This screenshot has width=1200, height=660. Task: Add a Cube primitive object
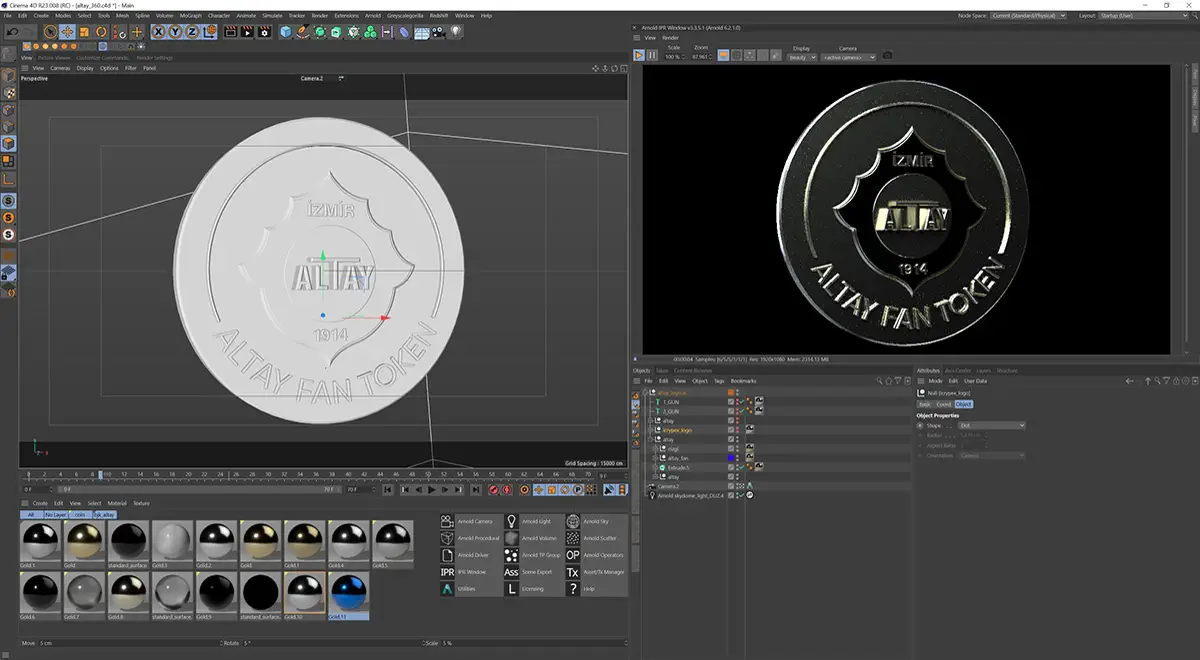pyautogui.click(x=285, y=32)
